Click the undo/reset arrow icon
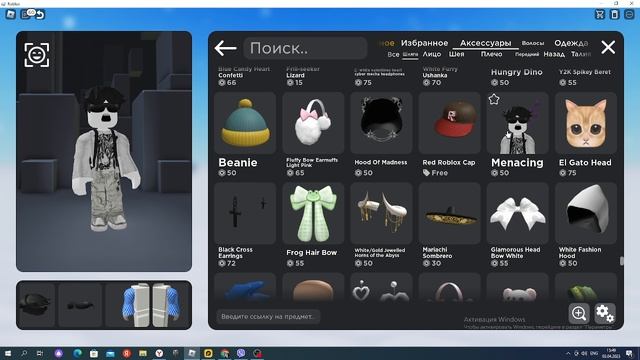The width and height of the screenshot is (640, 360). (40, 15)
